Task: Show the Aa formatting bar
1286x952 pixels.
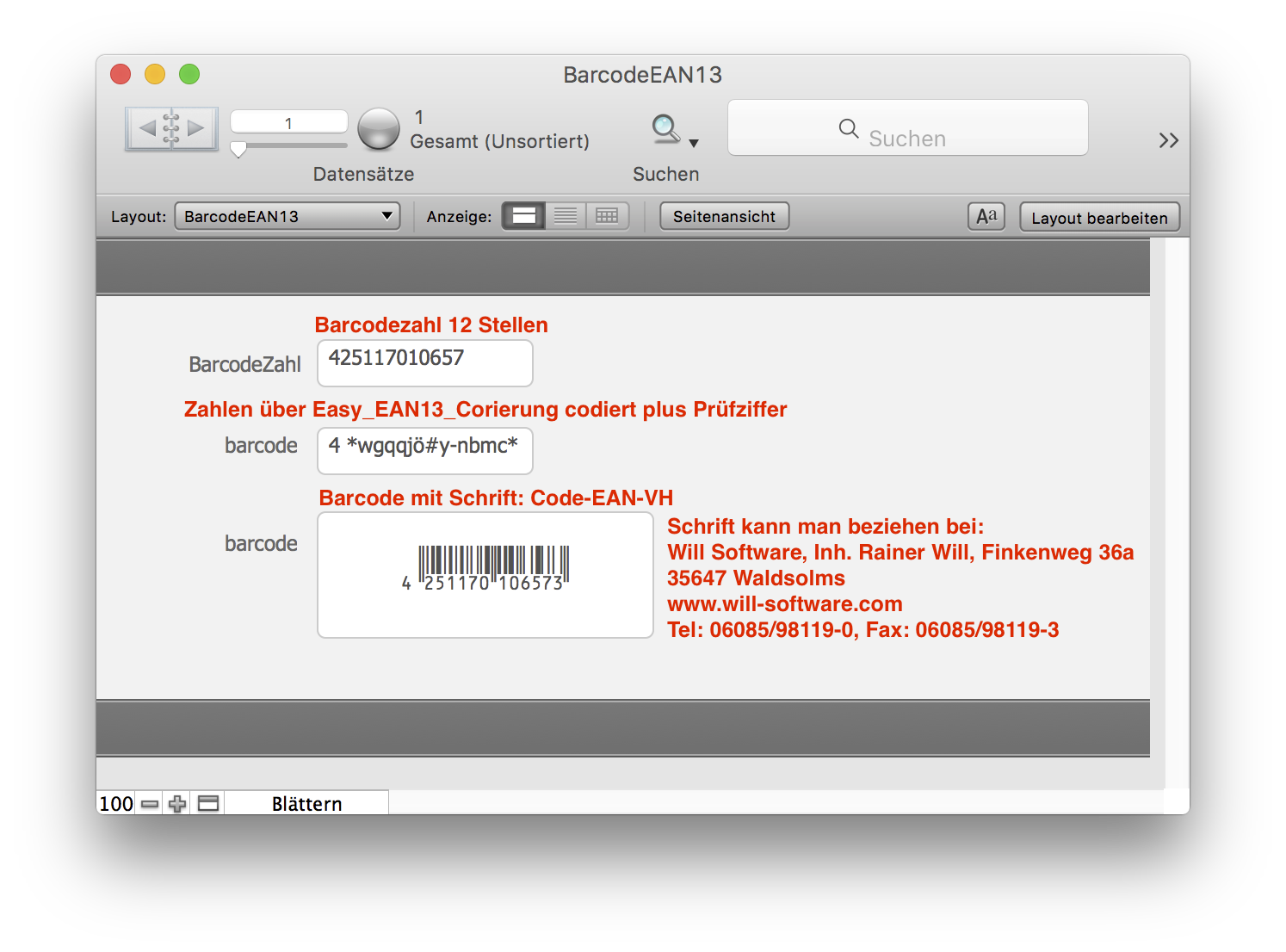Action: (x=986, y=217)
